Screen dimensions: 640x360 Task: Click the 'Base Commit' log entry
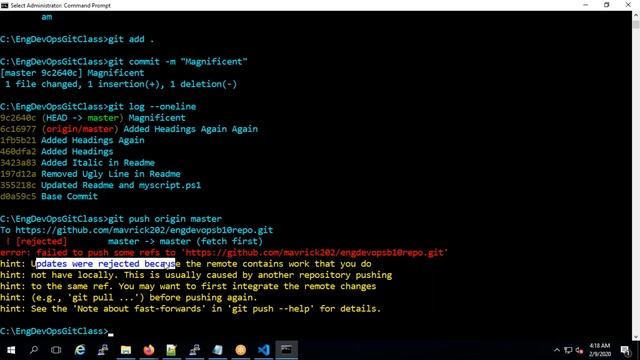tap(69, 196)
